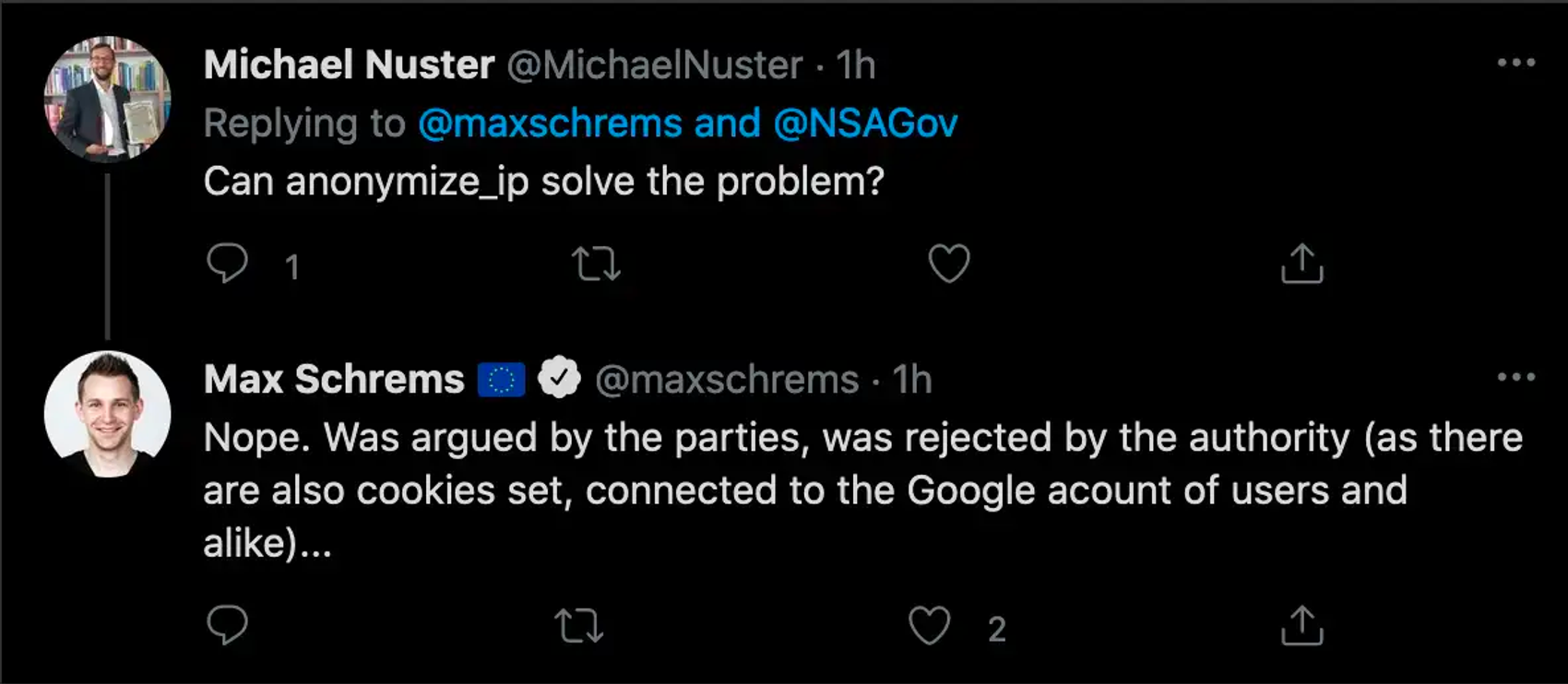Viewport: 1568px width, 684px height.
Task: Like Max Schrems' tweet
Action: coord(929,626)
